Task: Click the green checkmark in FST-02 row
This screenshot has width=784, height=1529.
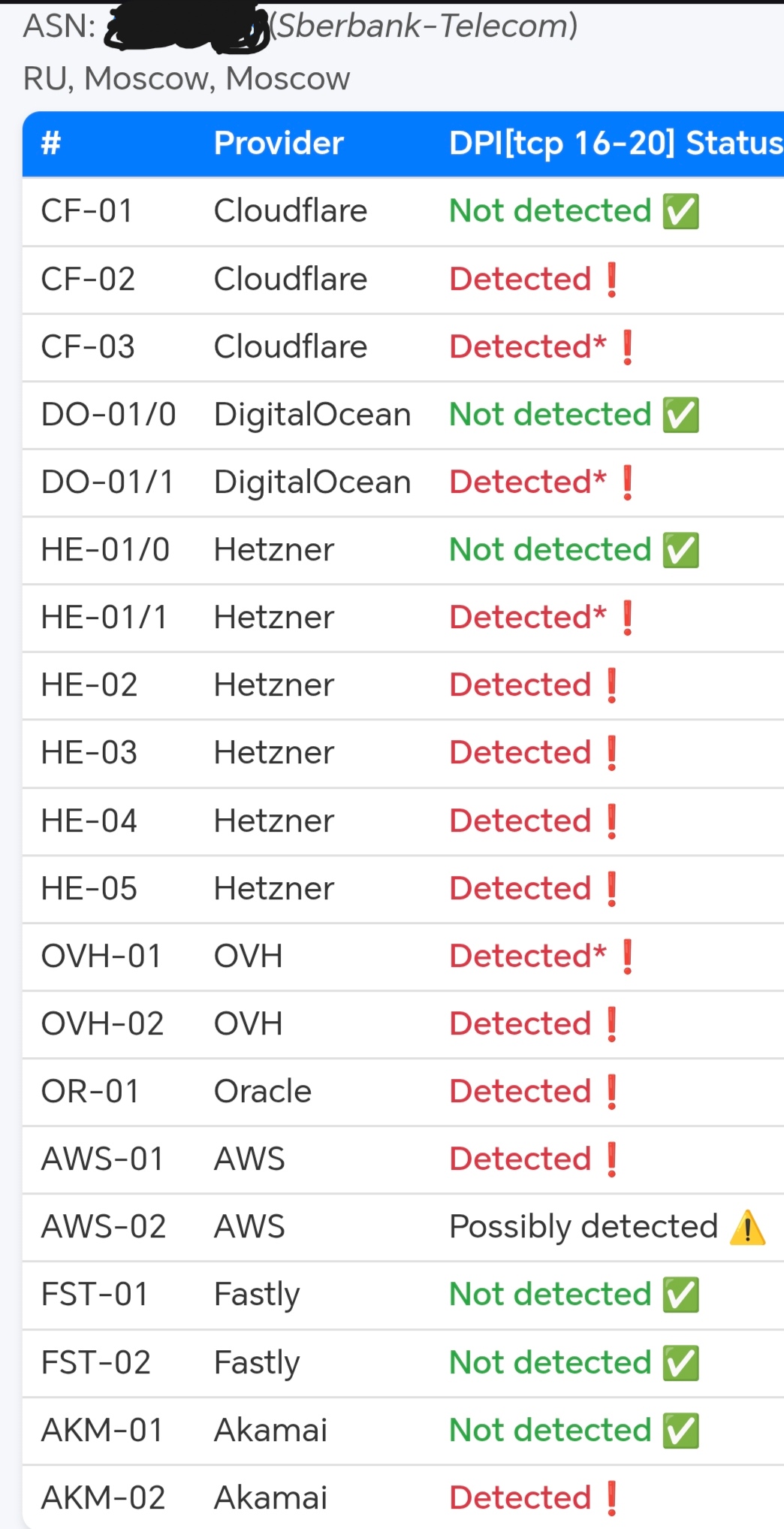Action: [x=680, y=1363]
